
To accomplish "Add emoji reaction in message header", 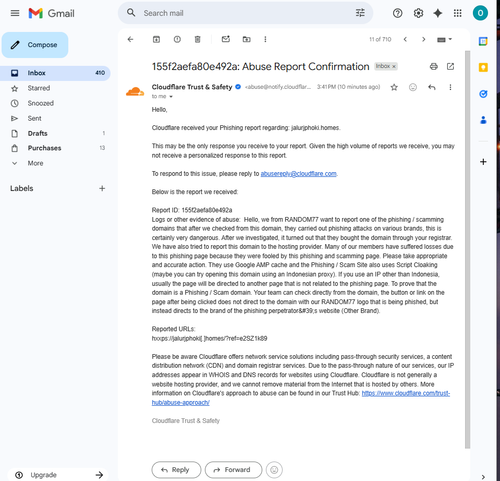I will click(413, 87).
